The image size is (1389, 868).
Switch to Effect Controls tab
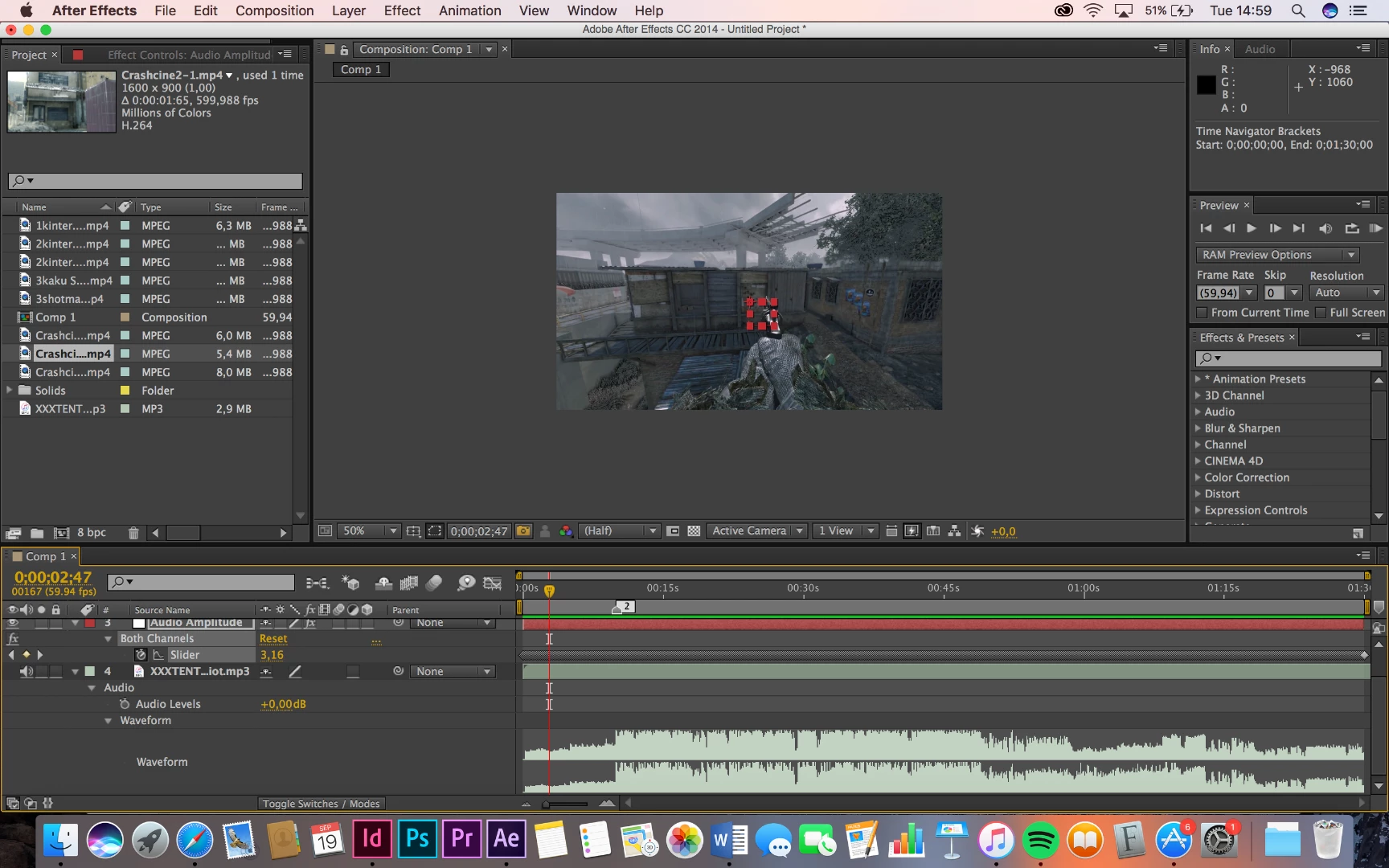click(x=189, y=55)
